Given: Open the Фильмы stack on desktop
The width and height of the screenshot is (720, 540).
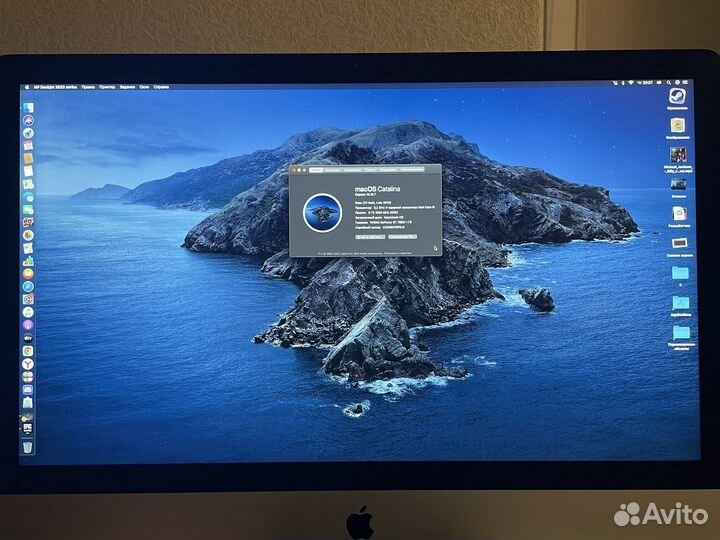Looking at the screenshot, I should point(678,185).
